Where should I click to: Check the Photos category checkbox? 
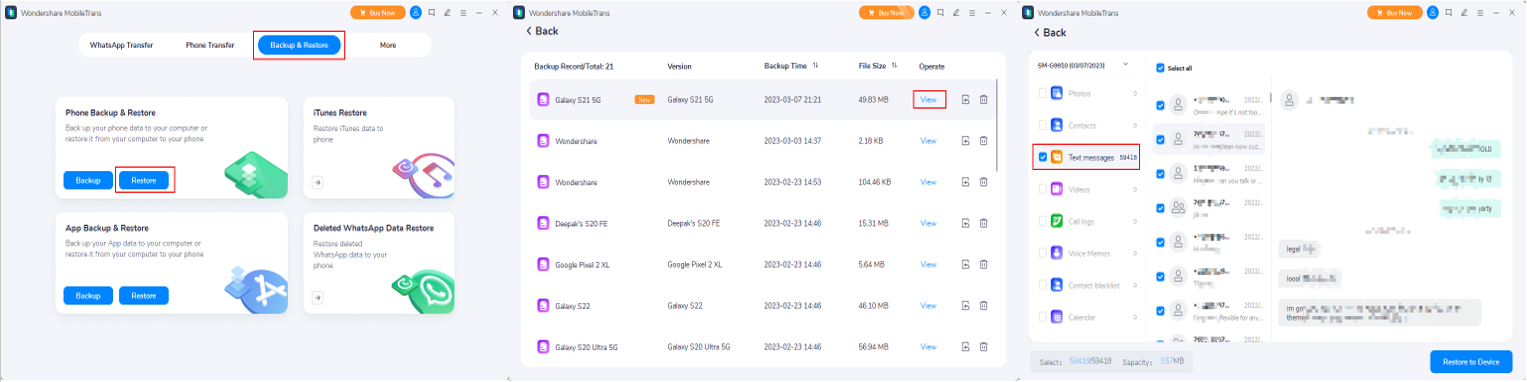1043,93
